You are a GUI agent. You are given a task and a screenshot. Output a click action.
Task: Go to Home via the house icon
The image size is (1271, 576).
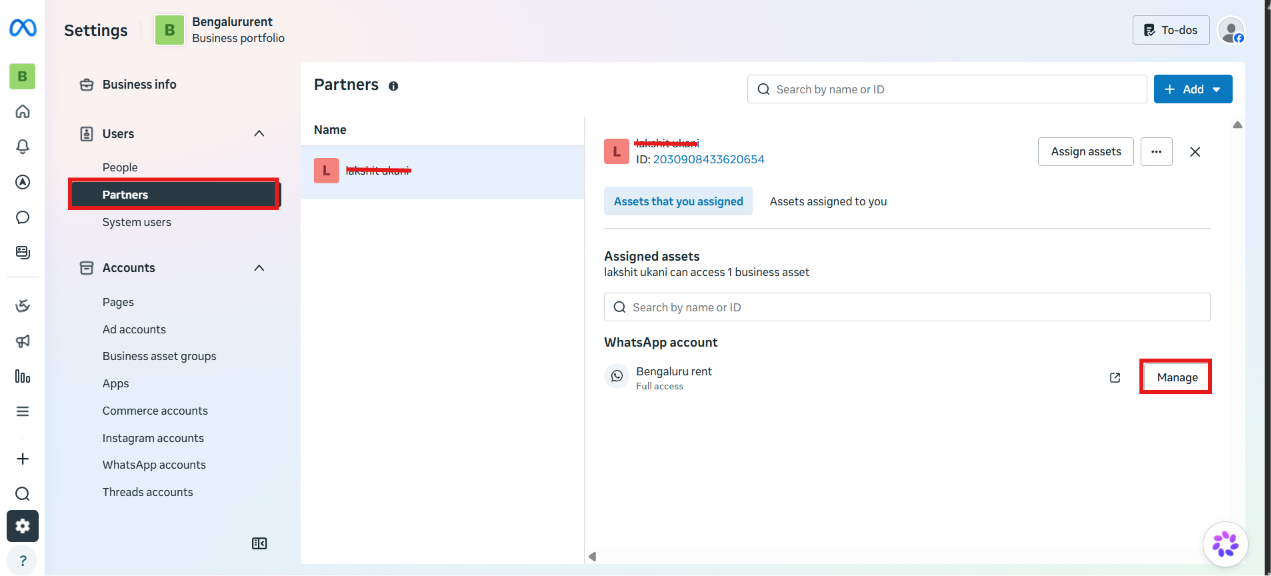(22, 111)
